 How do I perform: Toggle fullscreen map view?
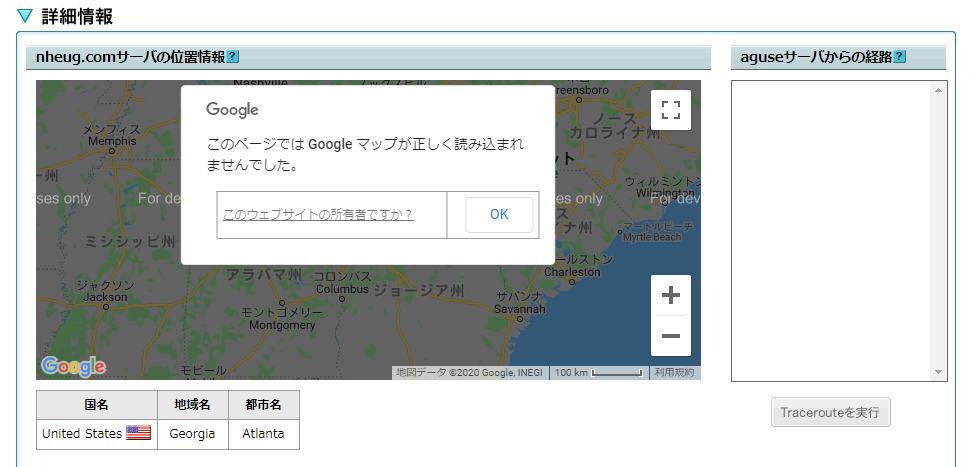pos(670,110)
